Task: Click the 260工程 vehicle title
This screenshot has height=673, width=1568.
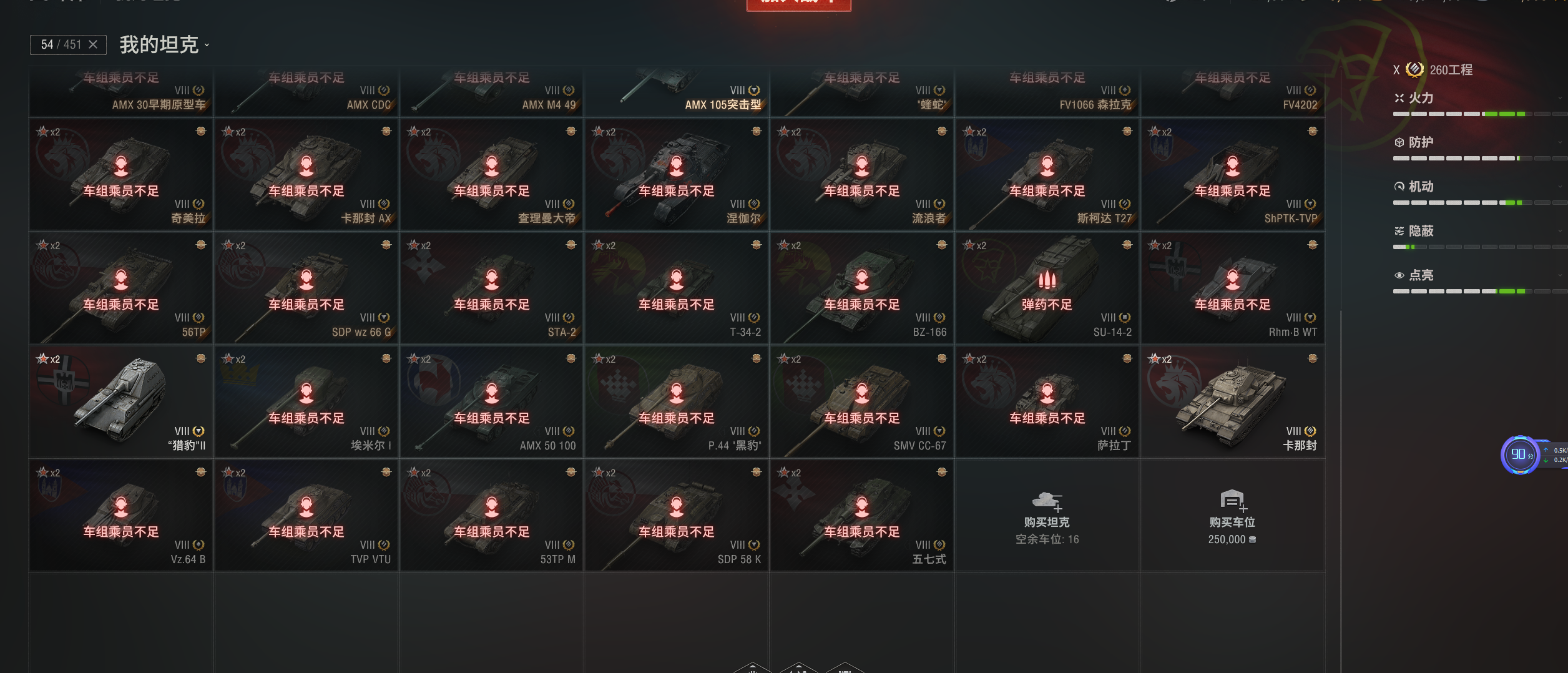Action: coord(1451,70)
